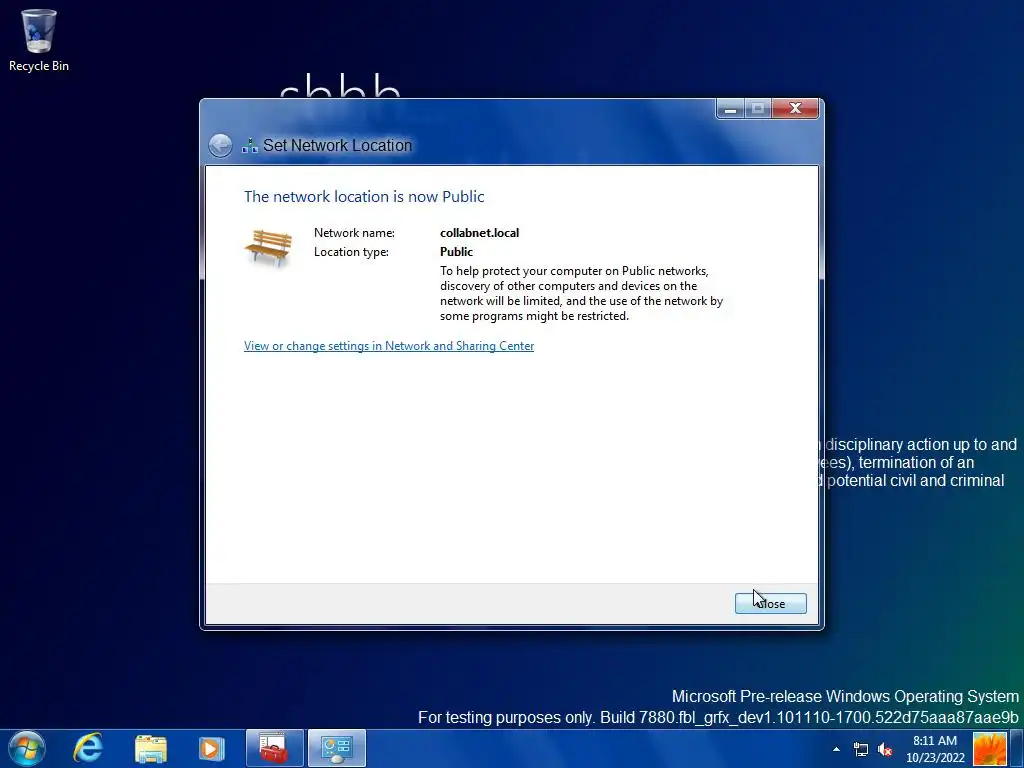The image size is (1024, 768).
Task: Open the Windows Start orb
Action: pos(26,748)
